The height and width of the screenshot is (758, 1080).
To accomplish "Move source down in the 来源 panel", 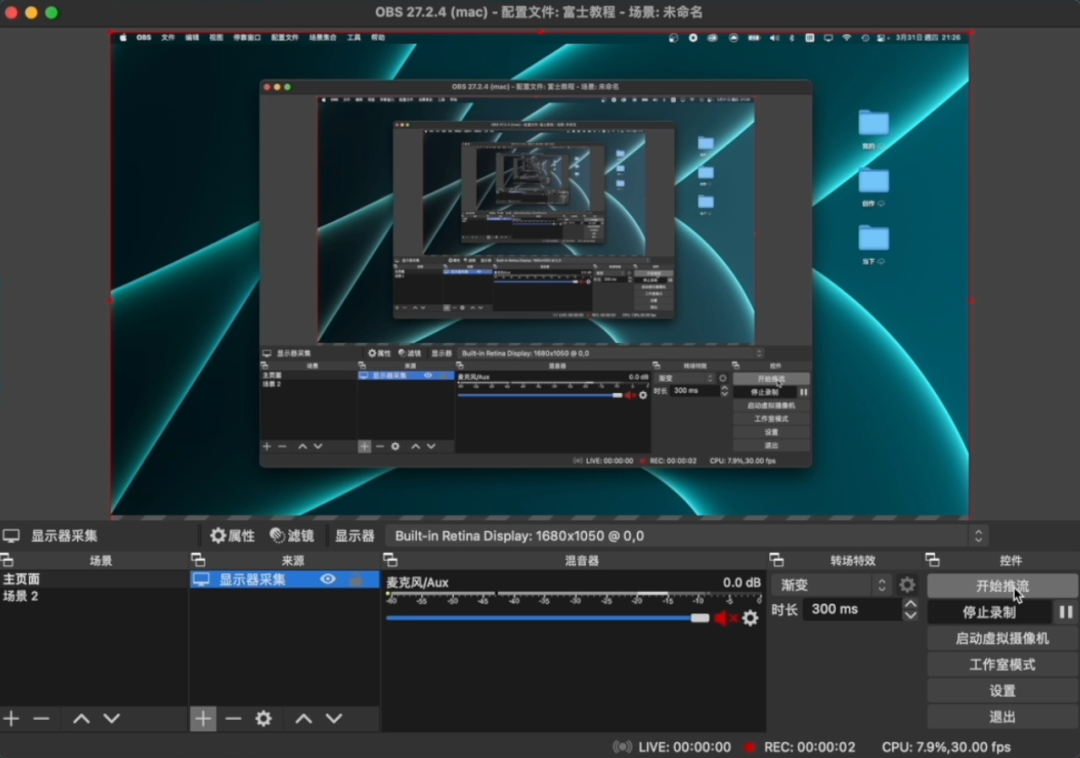I will pos(334,719).
